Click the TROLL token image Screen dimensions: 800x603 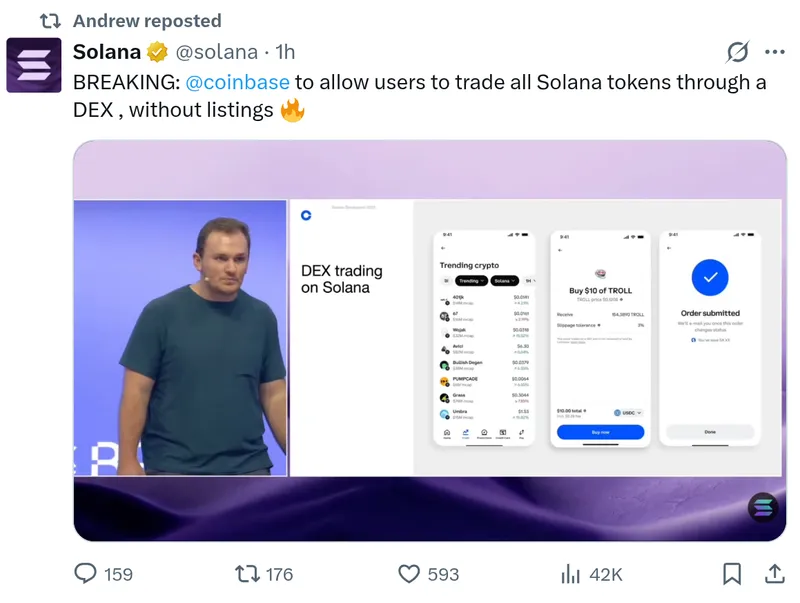[x=601, y=273]
